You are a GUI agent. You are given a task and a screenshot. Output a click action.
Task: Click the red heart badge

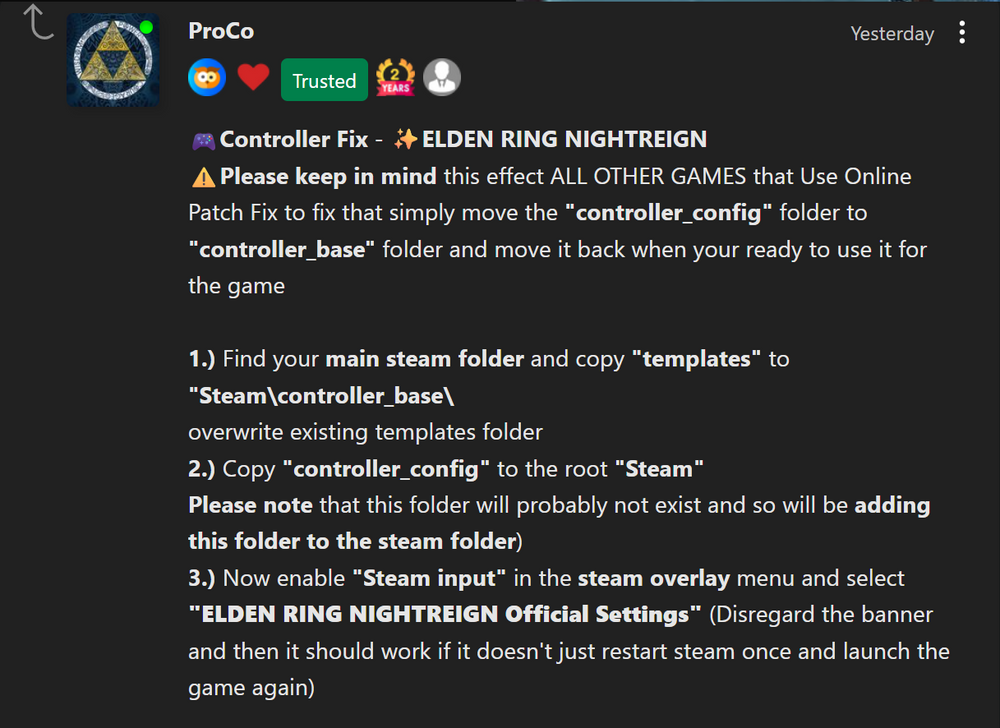253,77
